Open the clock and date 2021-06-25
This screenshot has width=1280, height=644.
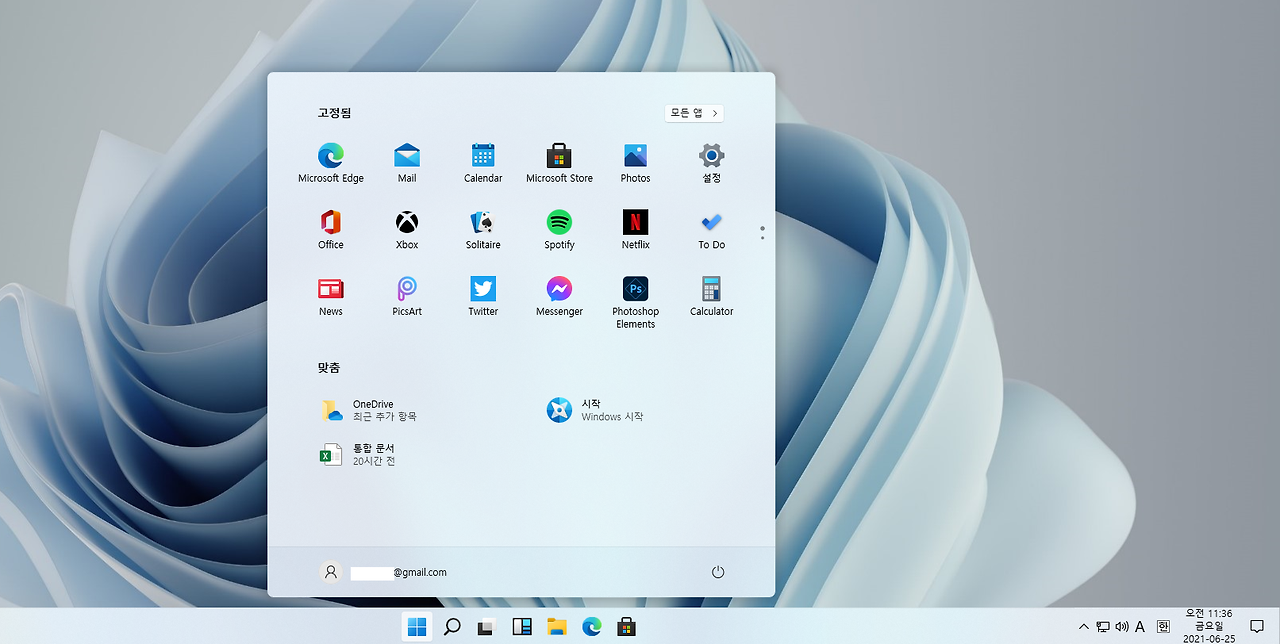coord(1208,626)
